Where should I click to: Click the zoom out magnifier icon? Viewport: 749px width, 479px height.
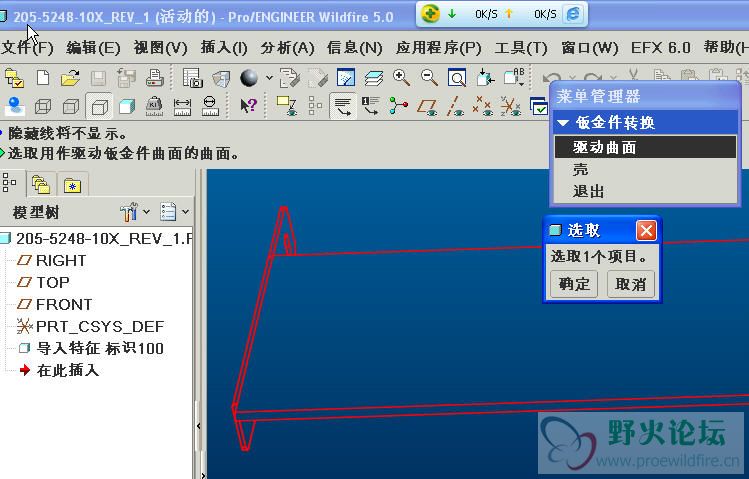(x=429, y=78)
